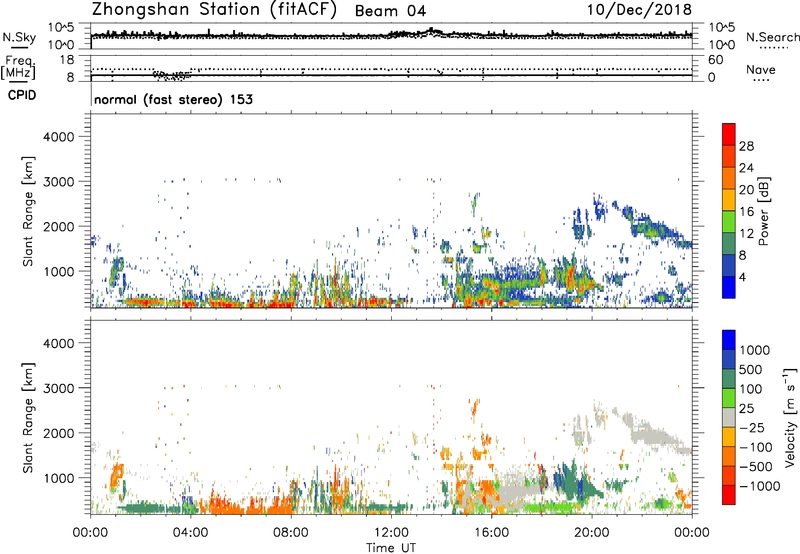
Task: Click velocity colorbar tick '-1000'
Action: pos(760,486)
